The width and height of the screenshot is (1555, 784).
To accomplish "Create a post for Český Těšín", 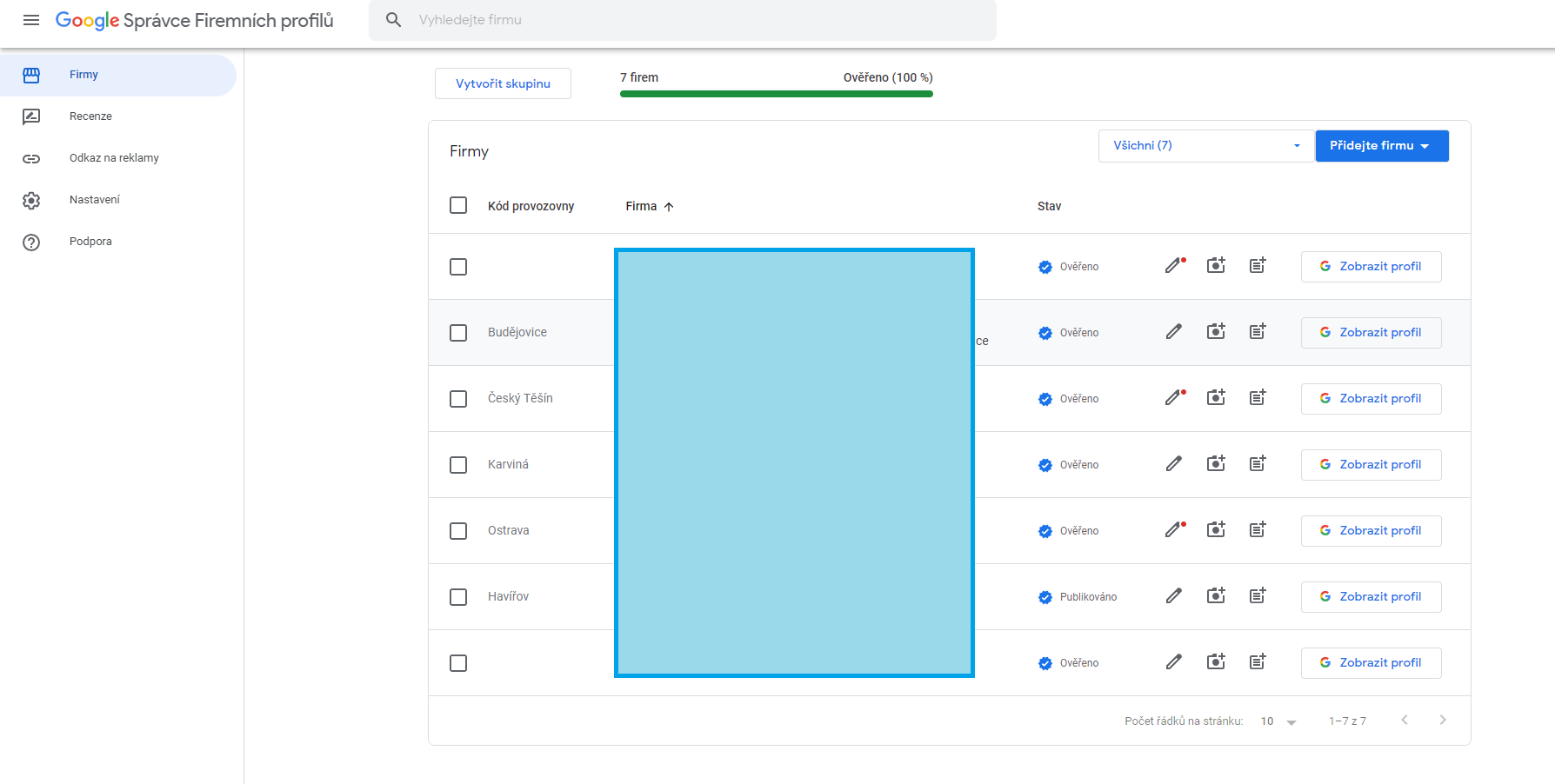I will [1258, 398].
